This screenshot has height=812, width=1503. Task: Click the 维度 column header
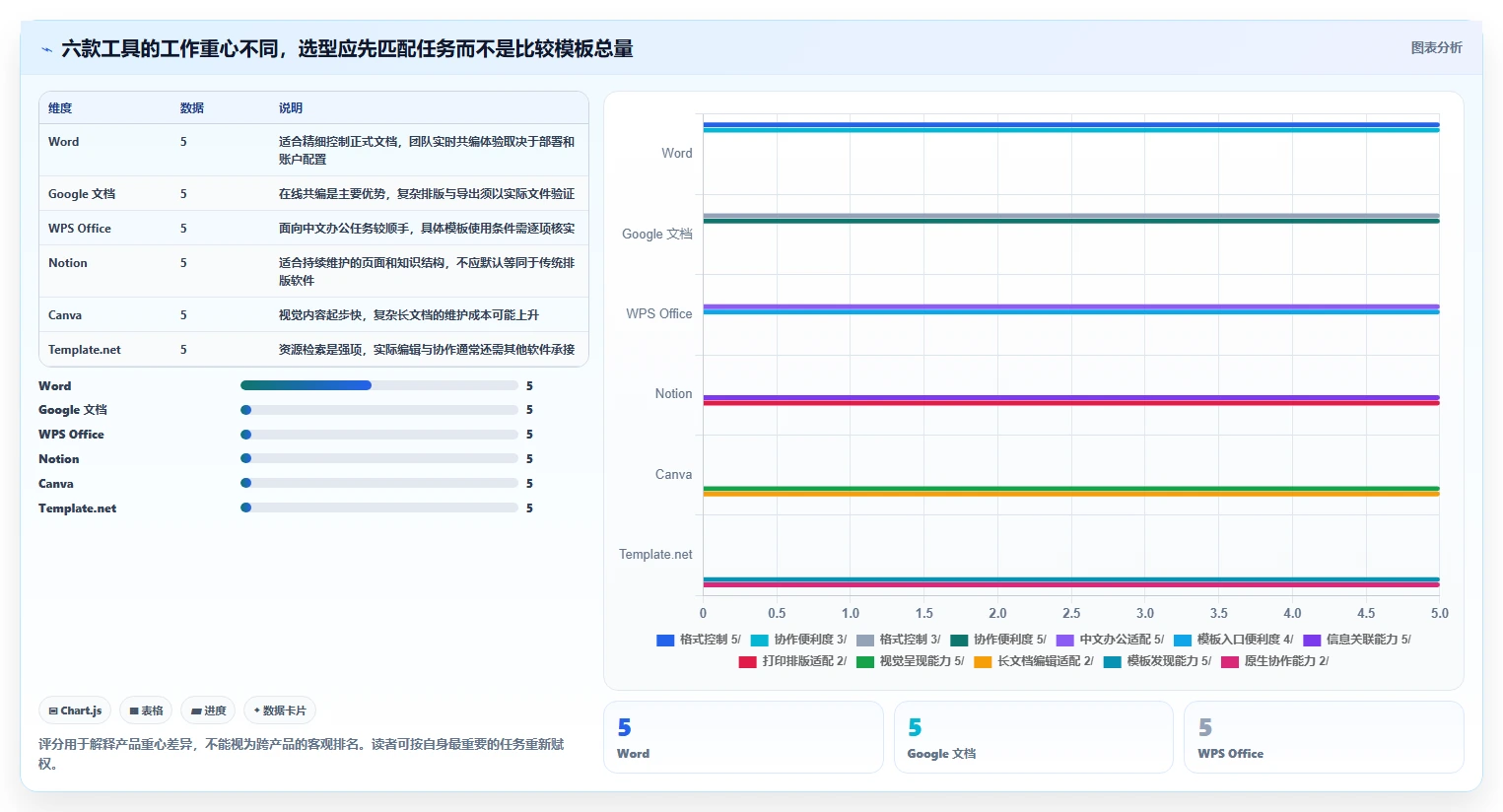60,108
